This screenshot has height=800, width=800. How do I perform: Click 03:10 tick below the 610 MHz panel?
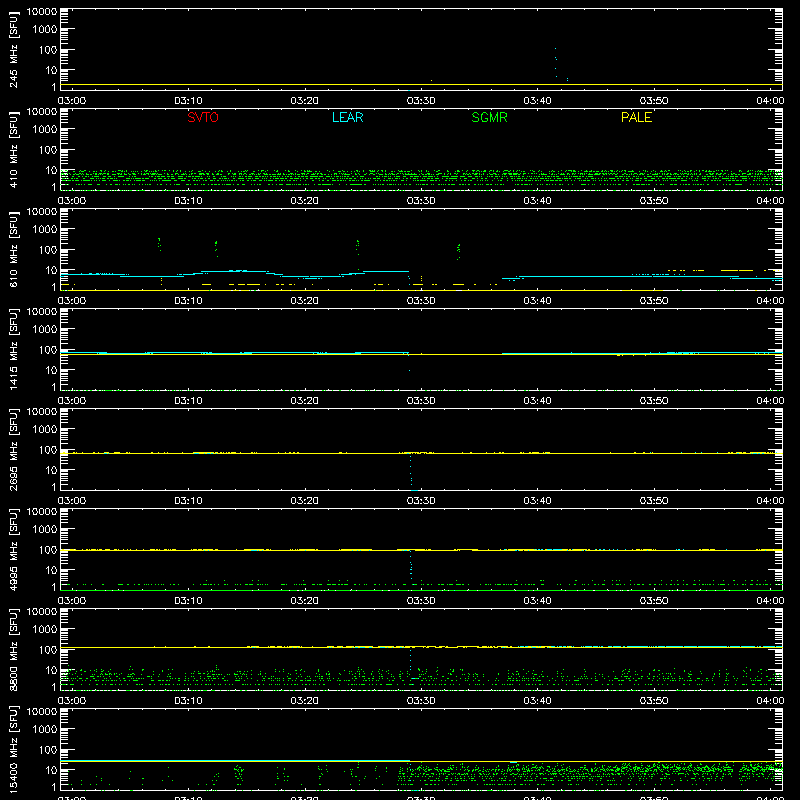(188, 301)
